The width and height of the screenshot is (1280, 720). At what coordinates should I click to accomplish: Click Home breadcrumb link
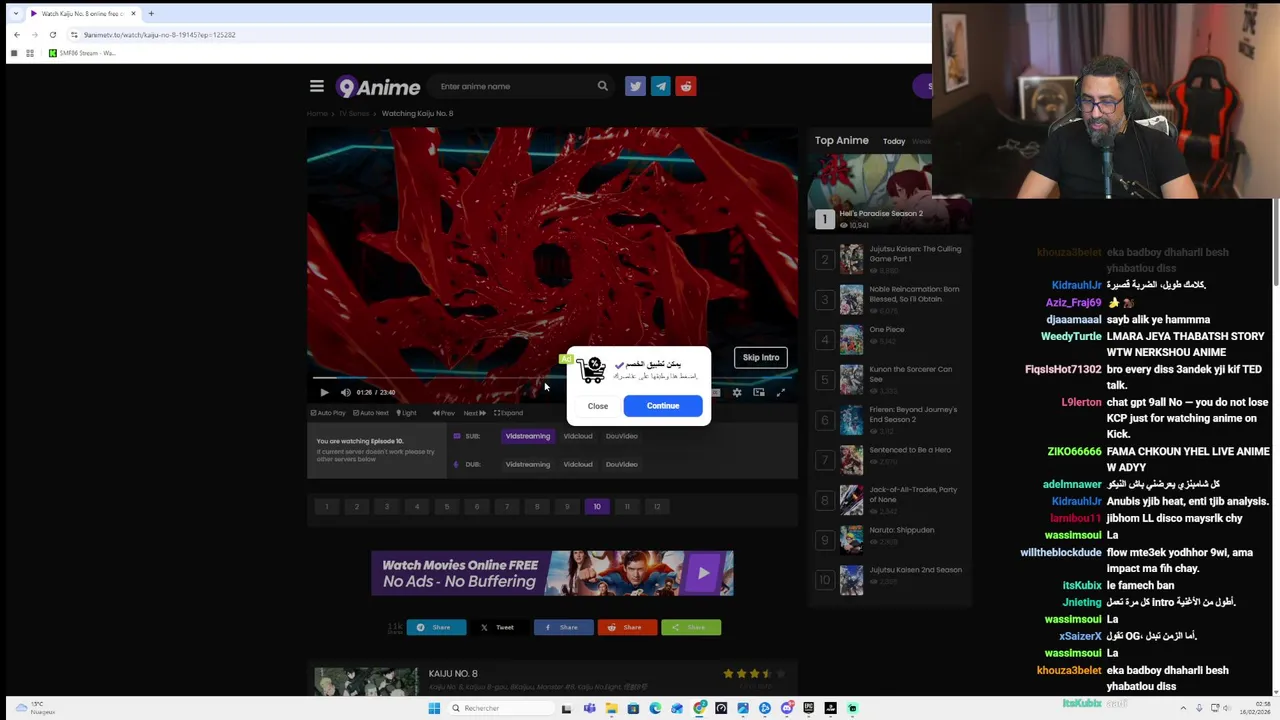click(x=317, y=113)
